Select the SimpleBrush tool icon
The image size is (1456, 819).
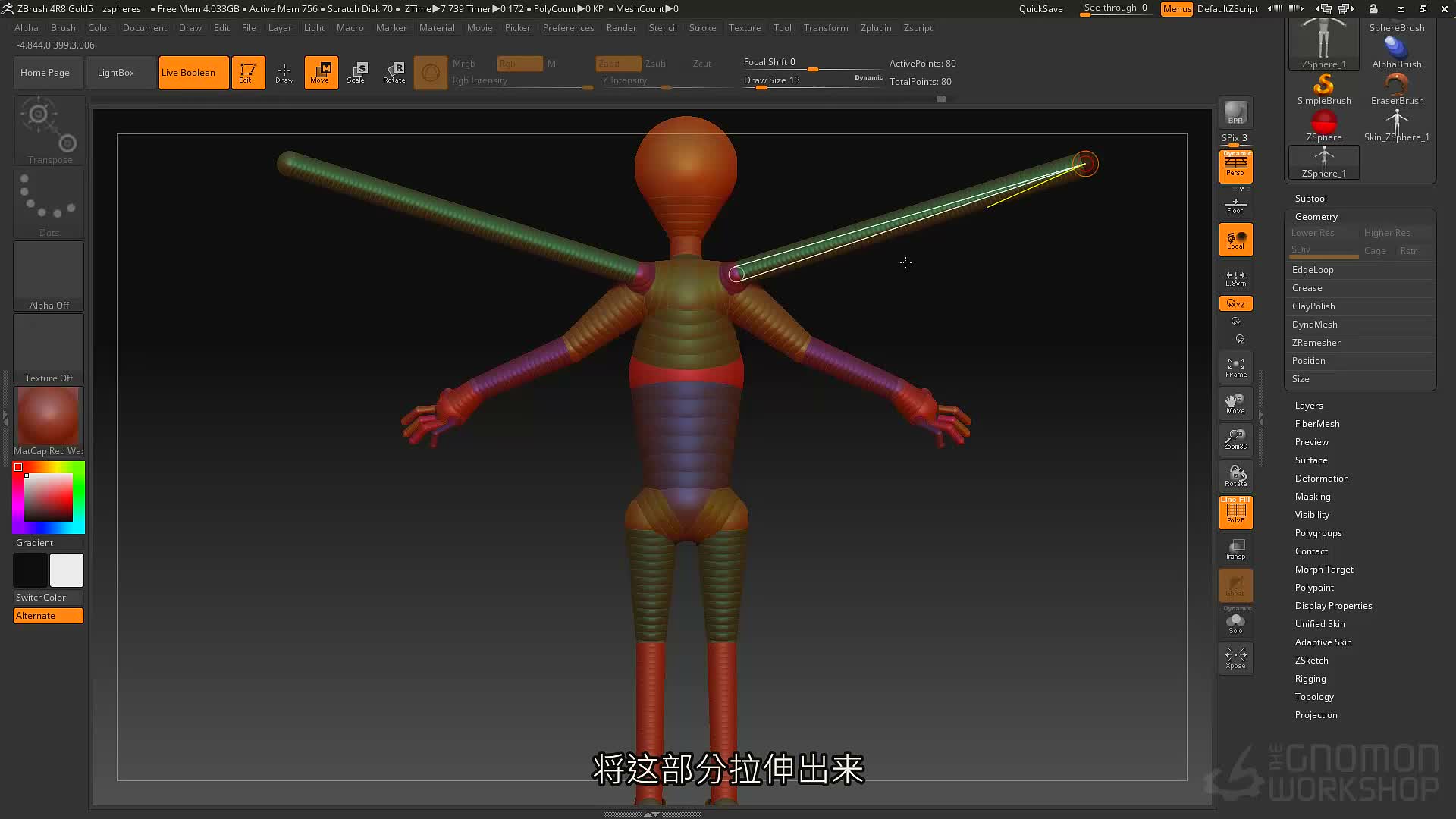pos(1324,89)
